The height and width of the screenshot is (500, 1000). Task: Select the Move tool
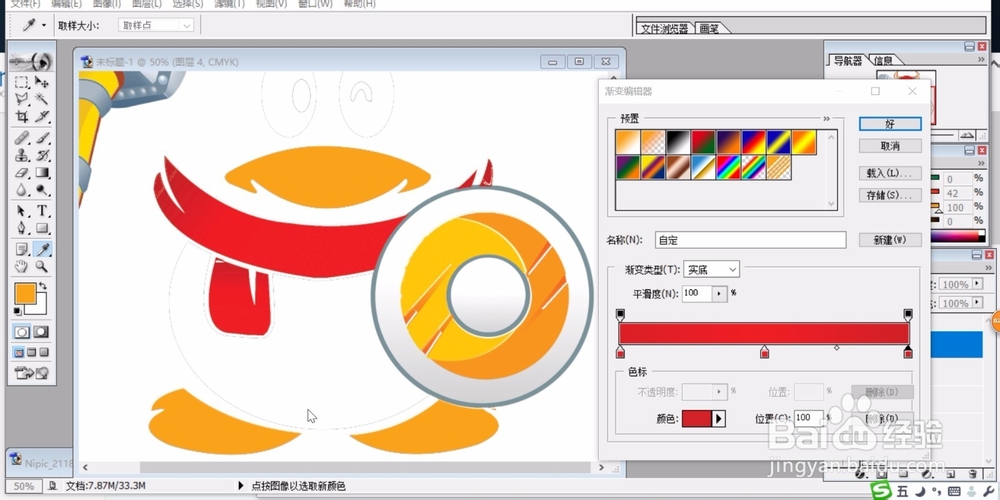point(42,82)
